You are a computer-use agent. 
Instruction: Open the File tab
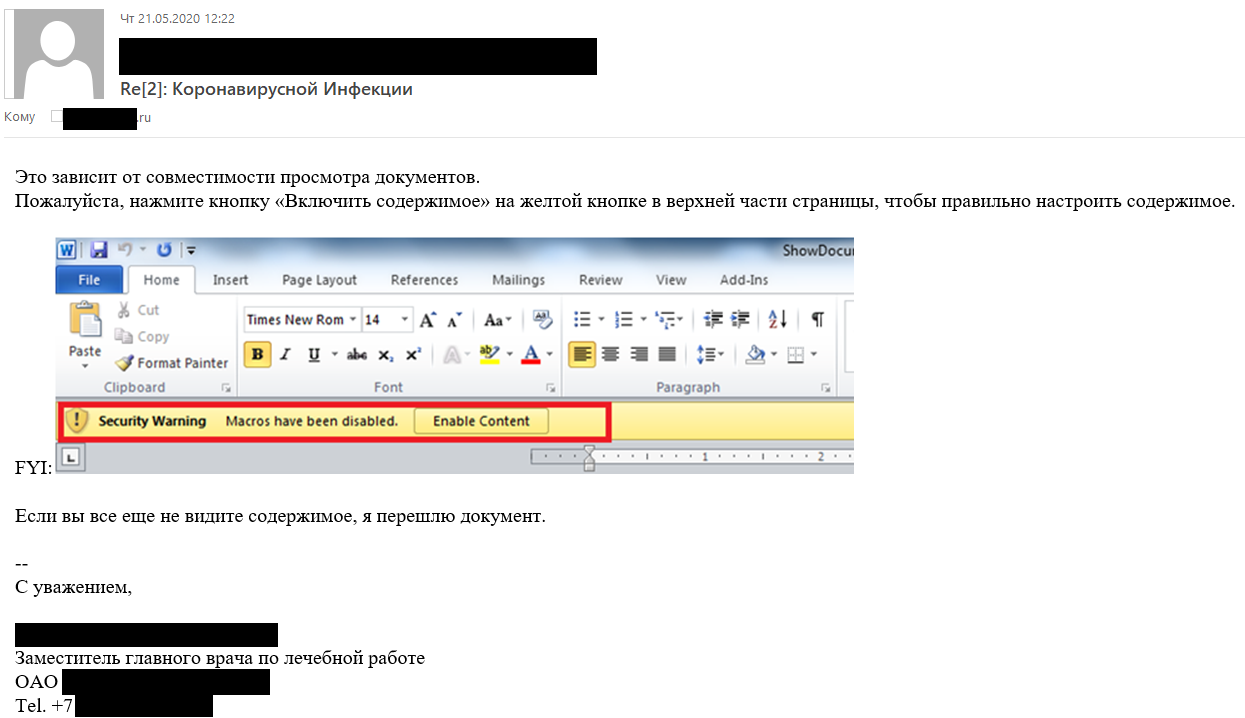pos(89,280)
